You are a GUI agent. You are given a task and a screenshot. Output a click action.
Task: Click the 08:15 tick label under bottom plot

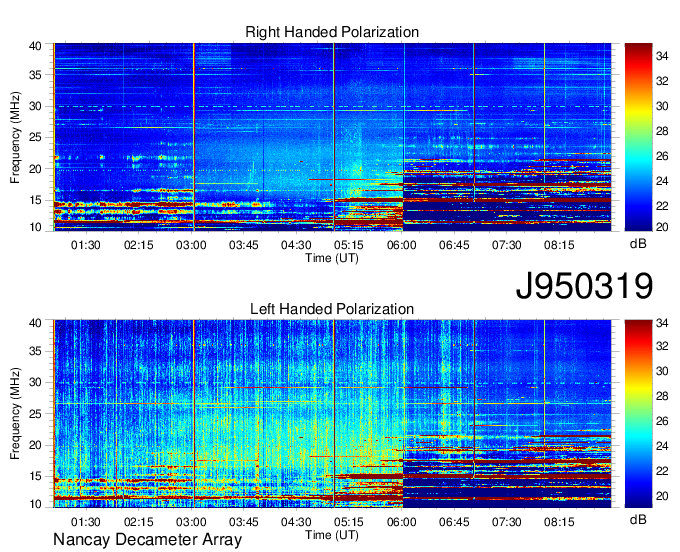[559, 522]
